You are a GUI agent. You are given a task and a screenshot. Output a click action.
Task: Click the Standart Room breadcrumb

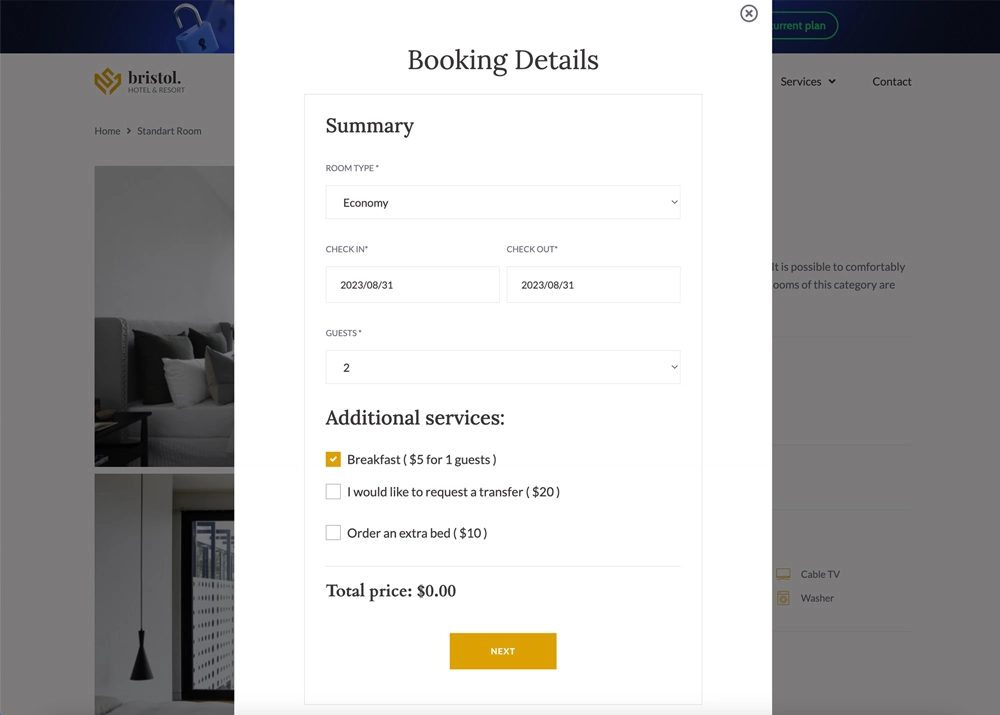tap(169, 130)
